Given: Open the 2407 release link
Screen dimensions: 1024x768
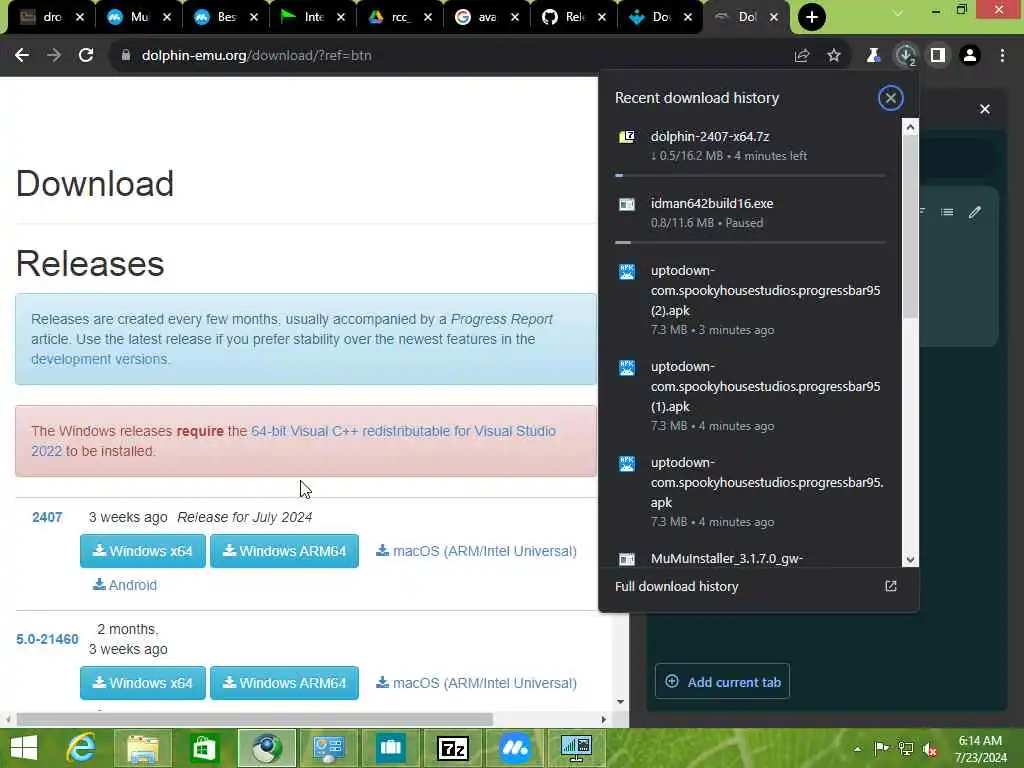Looking at the screenshot, I should coord(47,517).
